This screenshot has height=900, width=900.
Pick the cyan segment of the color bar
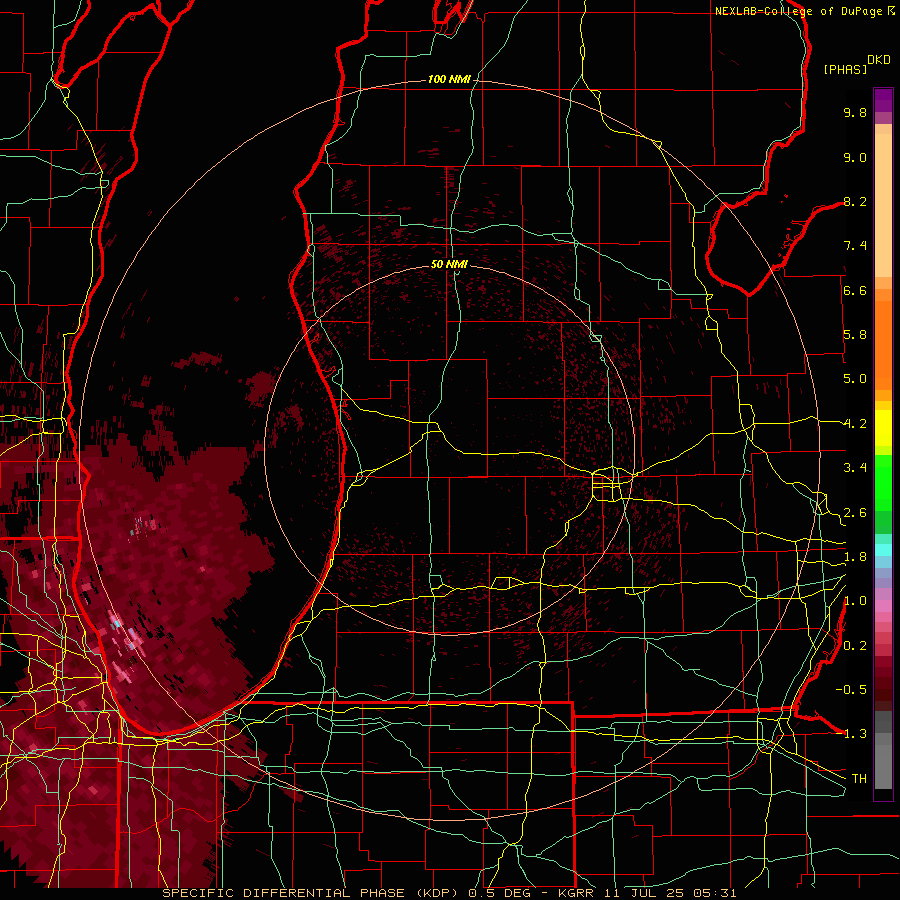click(x=883, y=550)
